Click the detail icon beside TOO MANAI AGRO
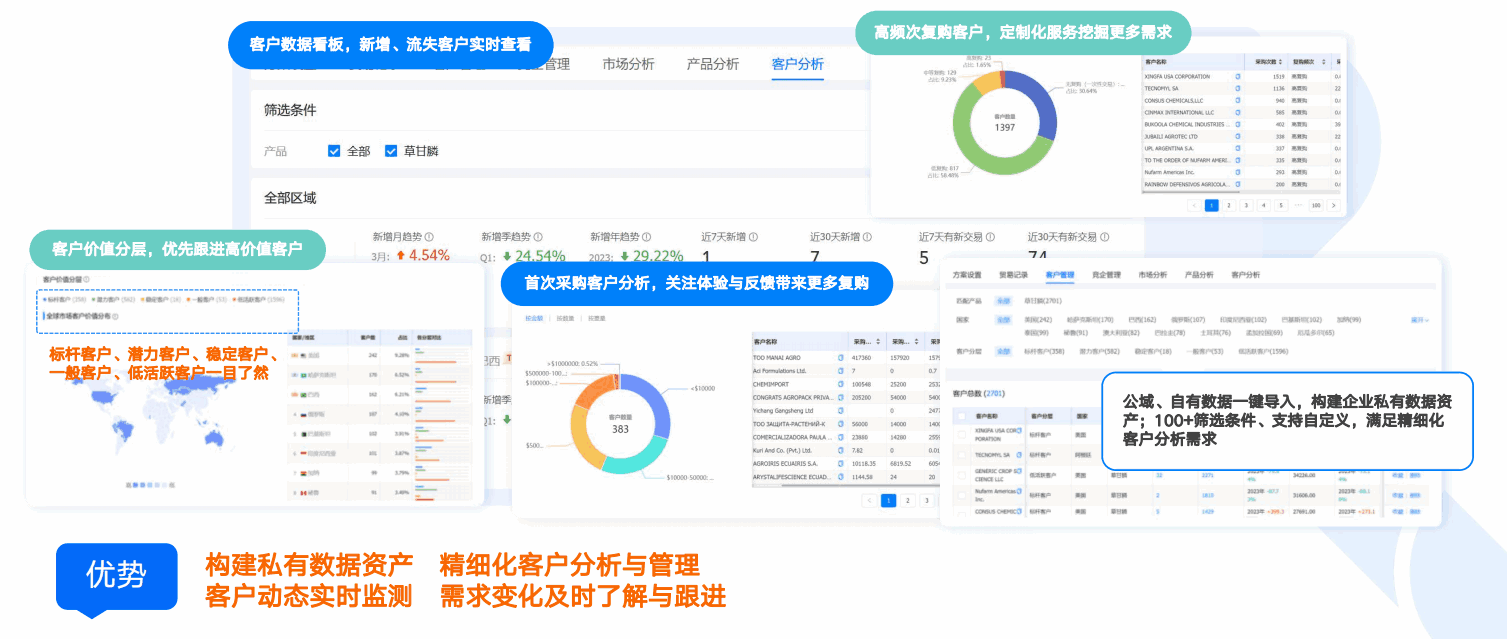Screen dimensions: 1507x639 [x=841, y=358]
